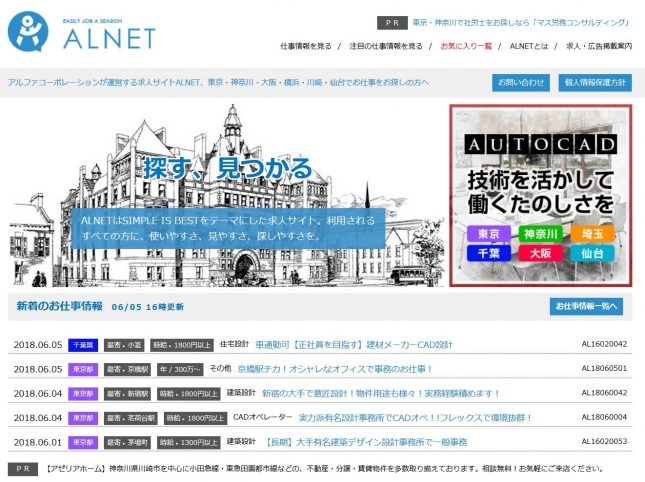Image resolution: width=645 pixels, height=482 pixels.
Task: Select the green 神奈川 area tile
Action: pos(541,234)
